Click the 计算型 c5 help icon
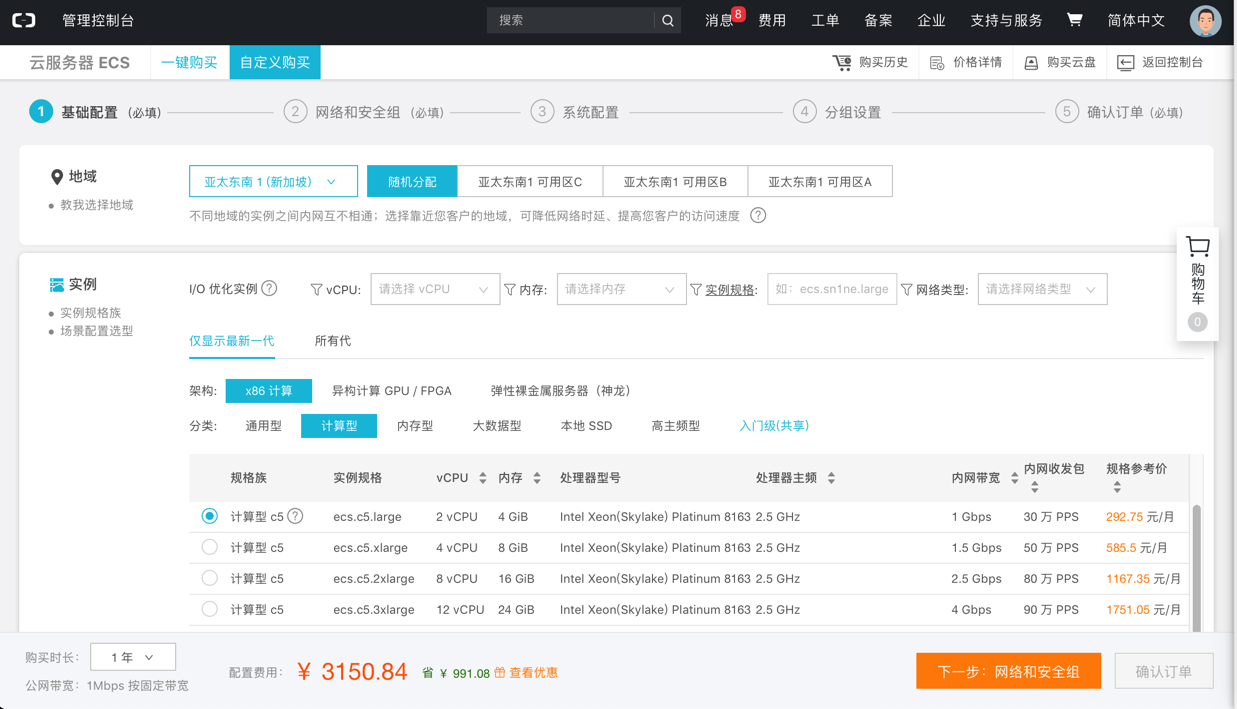 295,516
